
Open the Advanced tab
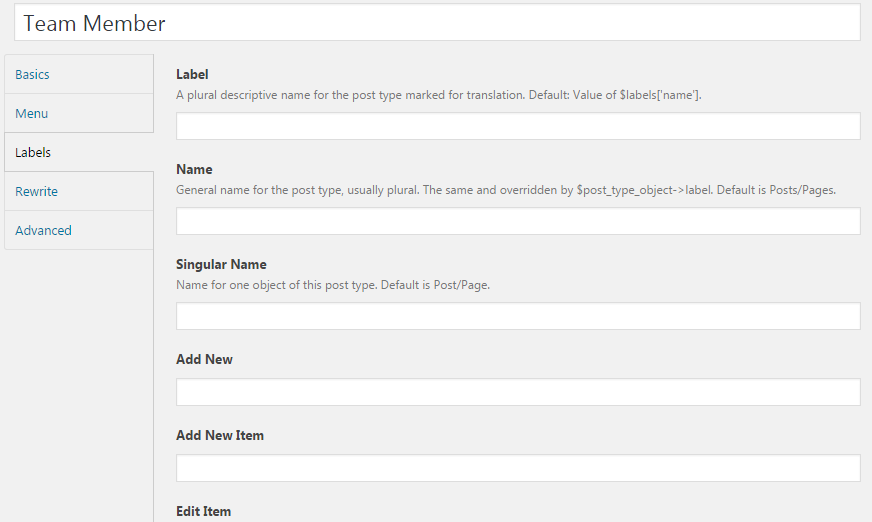pyautogui.click(x=79, y=230)
